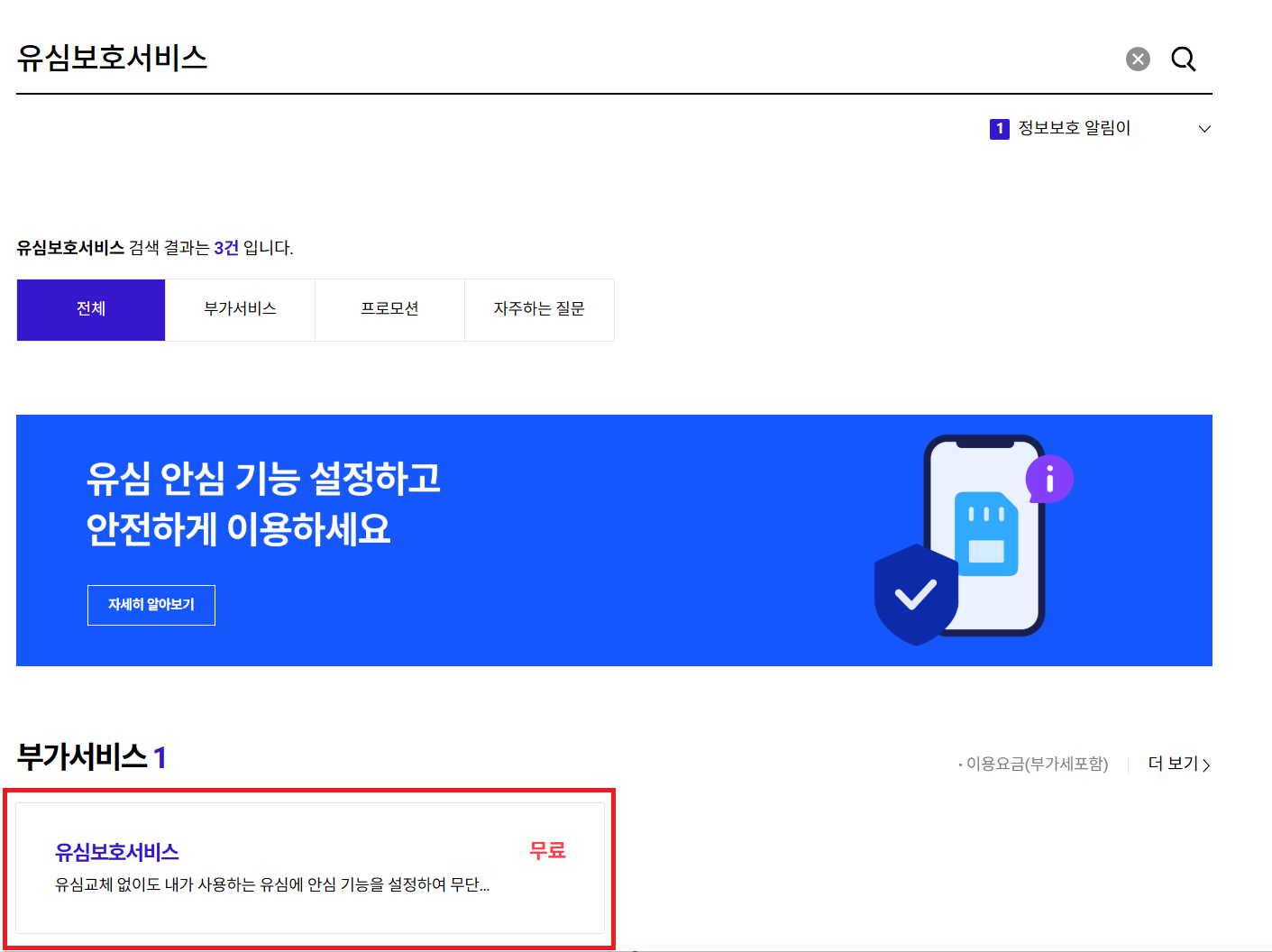Switch to the 부가서비스 tab
1272x952 pixels.
[x=240, y=309]
